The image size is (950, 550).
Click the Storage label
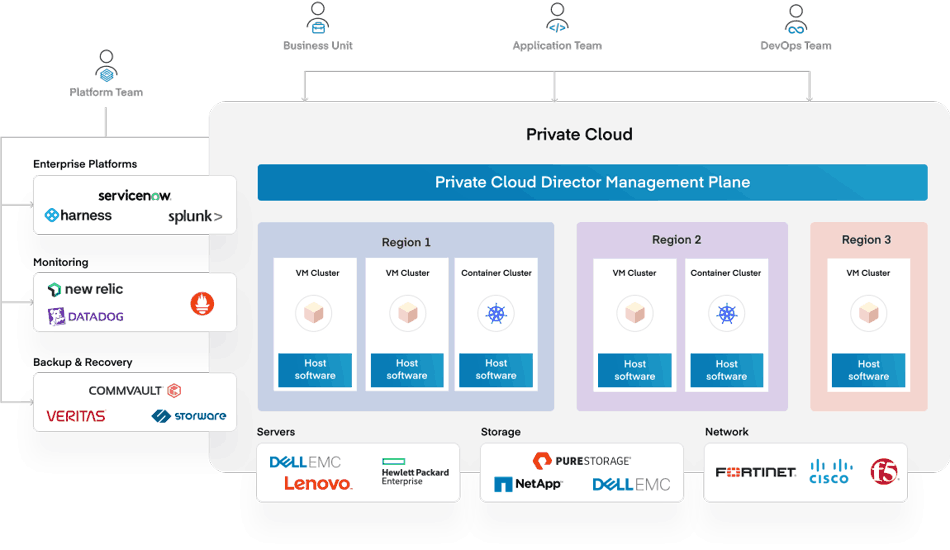[500, 432]
